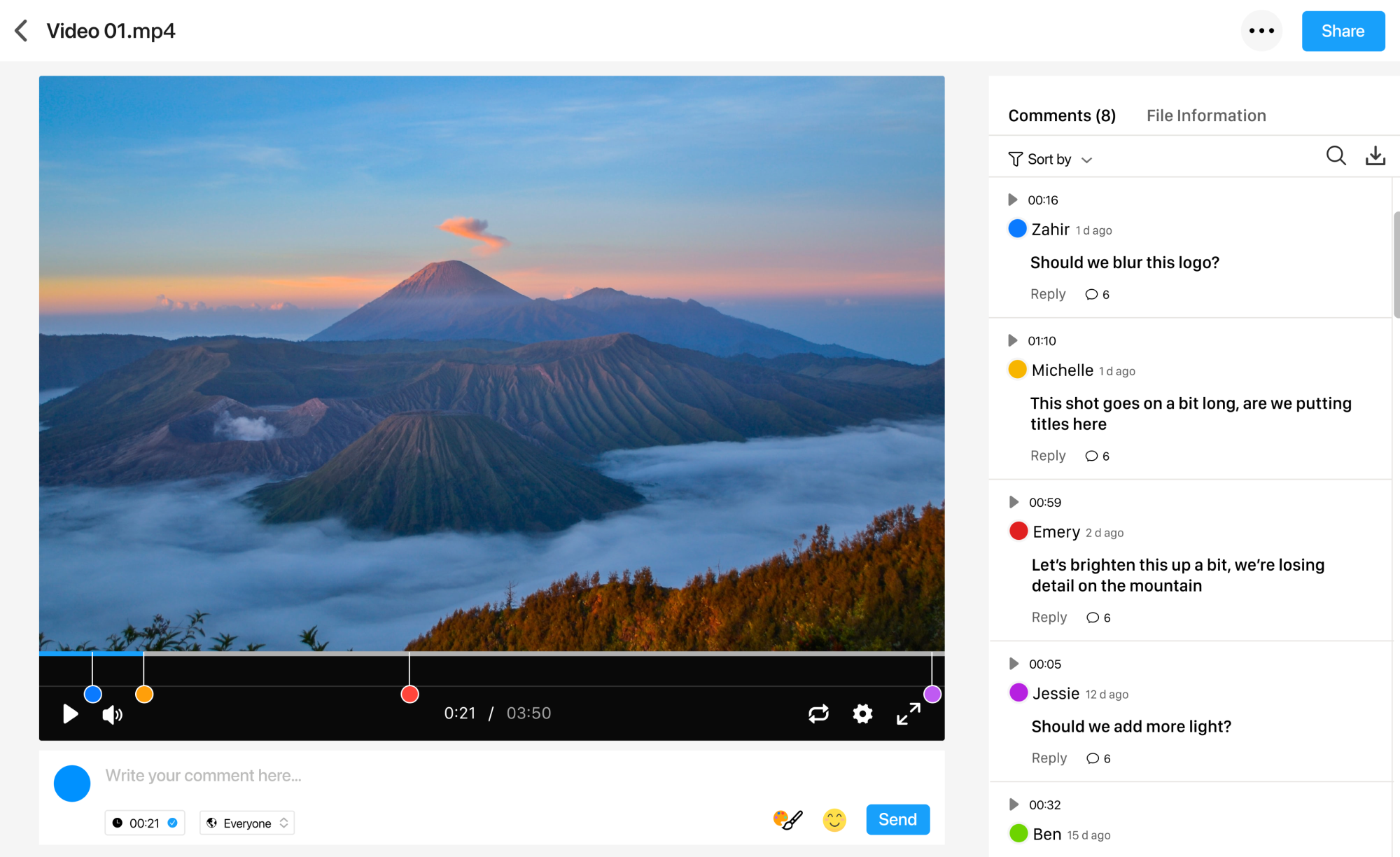
Task: Reply to Michelle's comment
Action: click(x=1047, y=456)
